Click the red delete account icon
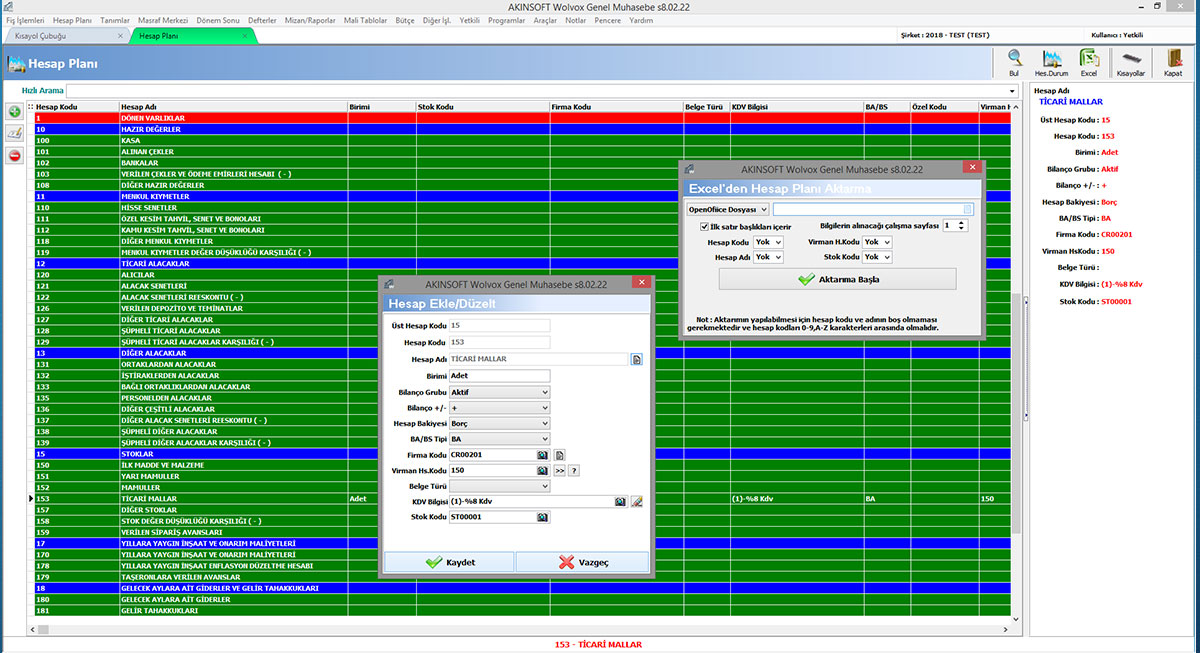The image size is (1200, 653). [x=14, y=155]
